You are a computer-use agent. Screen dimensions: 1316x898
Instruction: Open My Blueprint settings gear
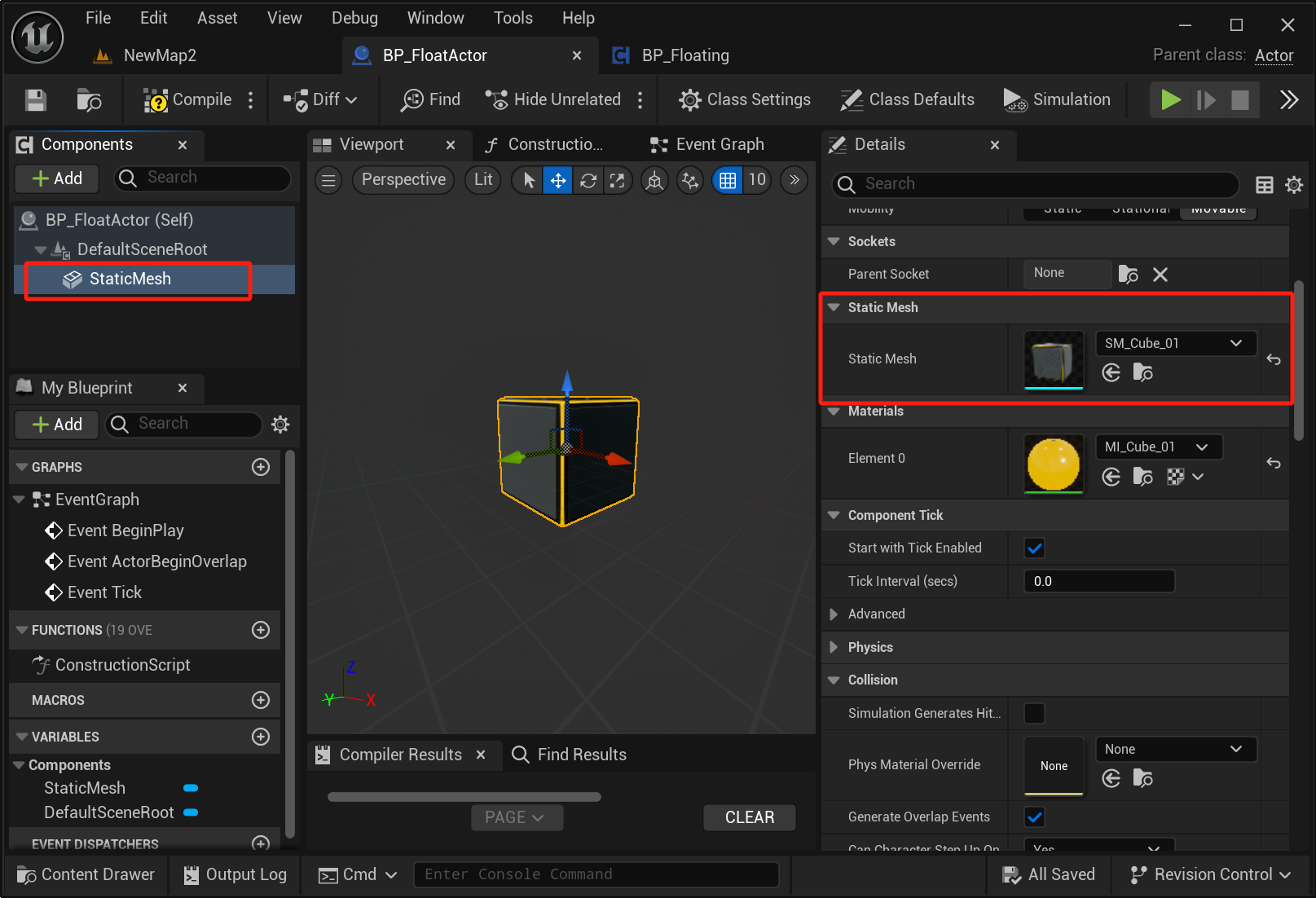[280, 425]
